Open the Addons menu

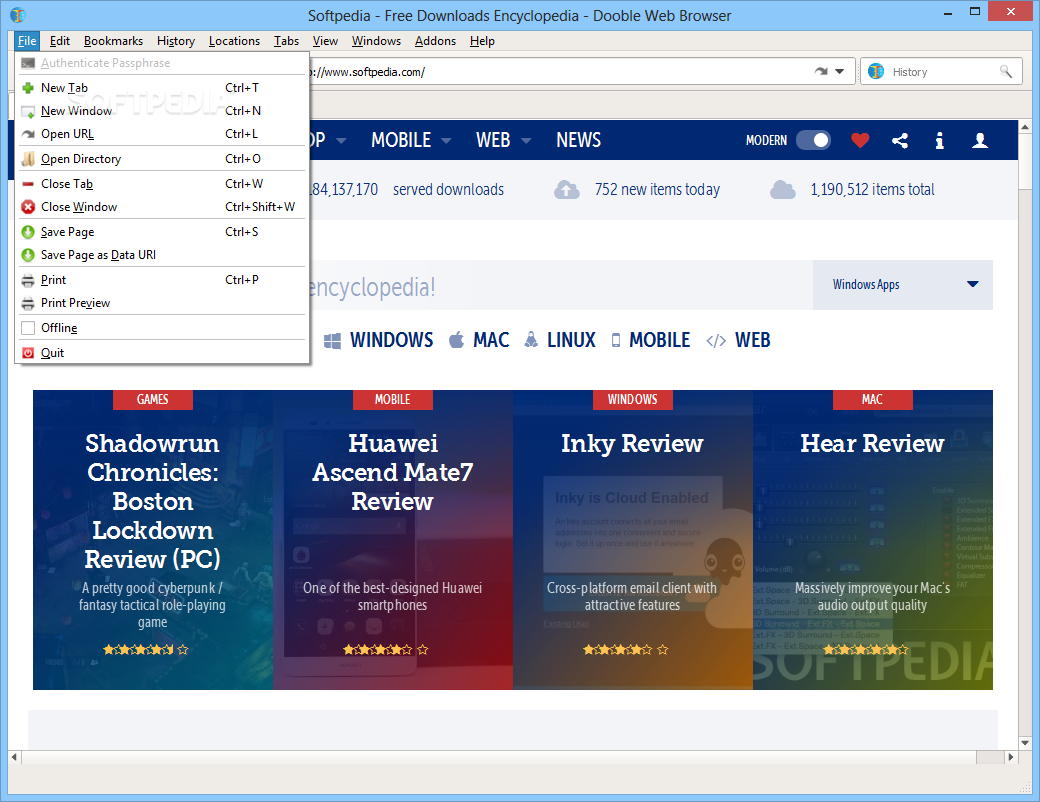click(435, 41)
